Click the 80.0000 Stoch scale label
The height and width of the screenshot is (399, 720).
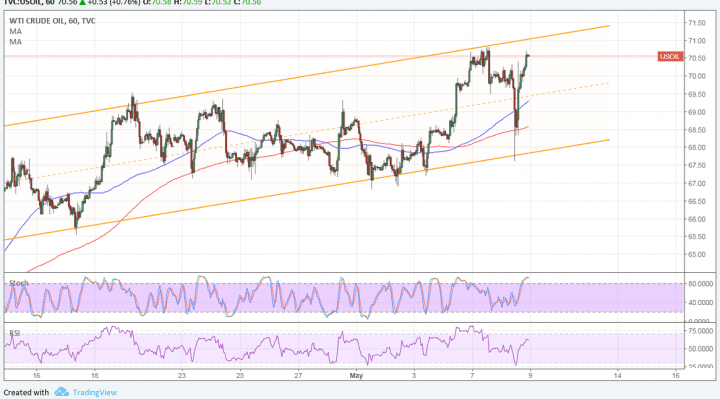[700, 284]
